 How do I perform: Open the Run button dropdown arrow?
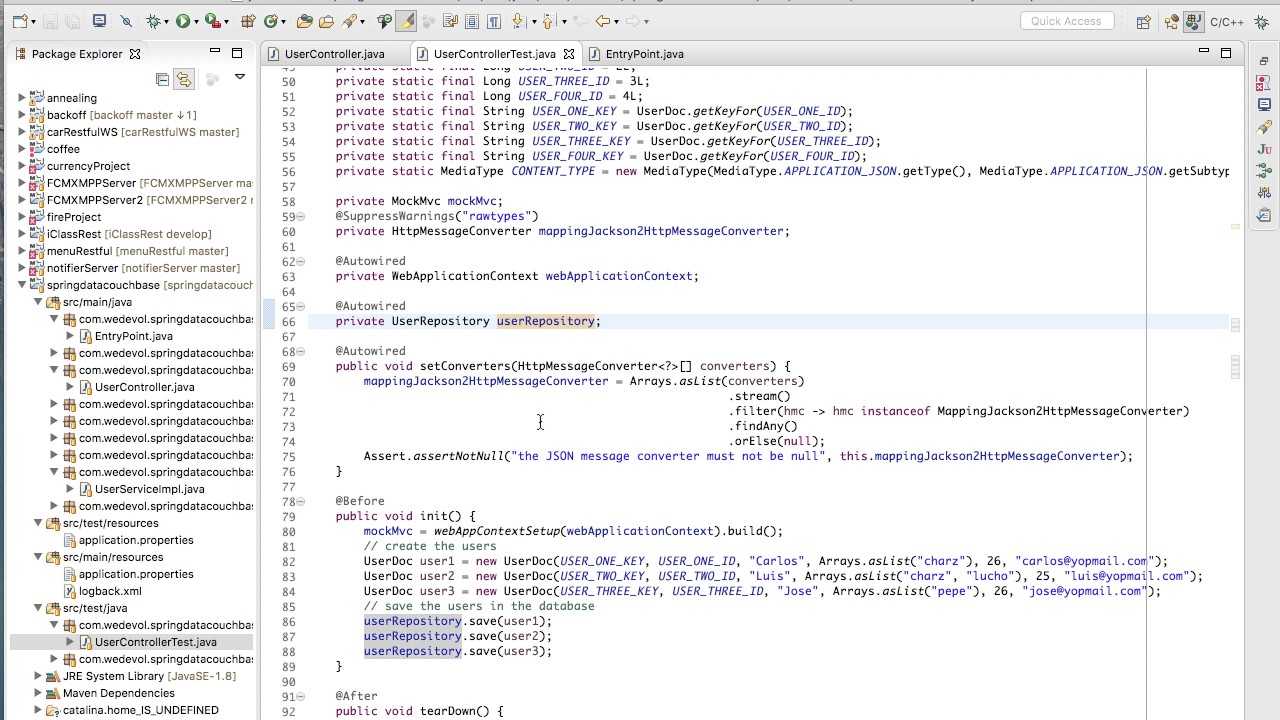click(196, 21)
